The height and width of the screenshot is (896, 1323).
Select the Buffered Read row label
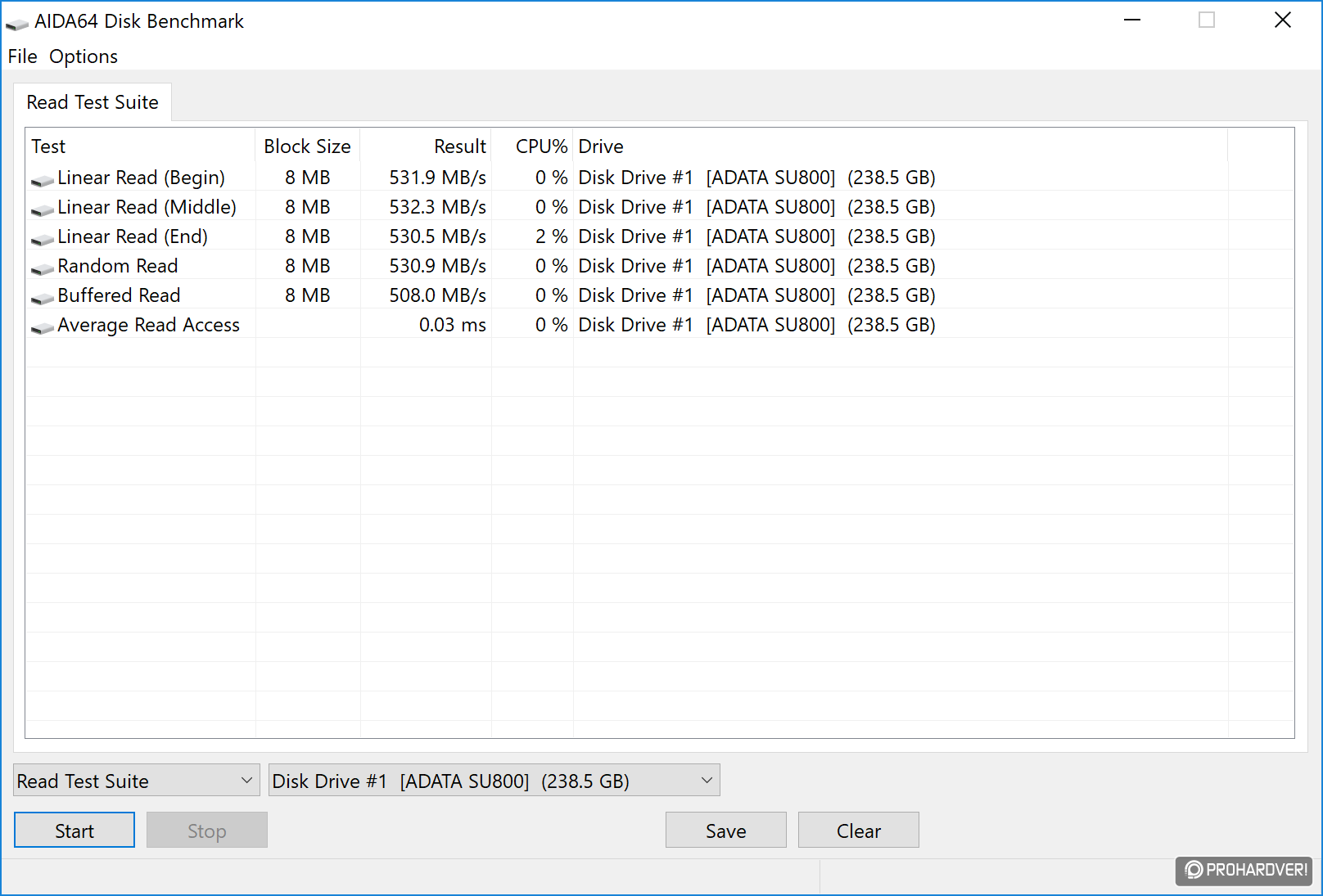(119, 295)
